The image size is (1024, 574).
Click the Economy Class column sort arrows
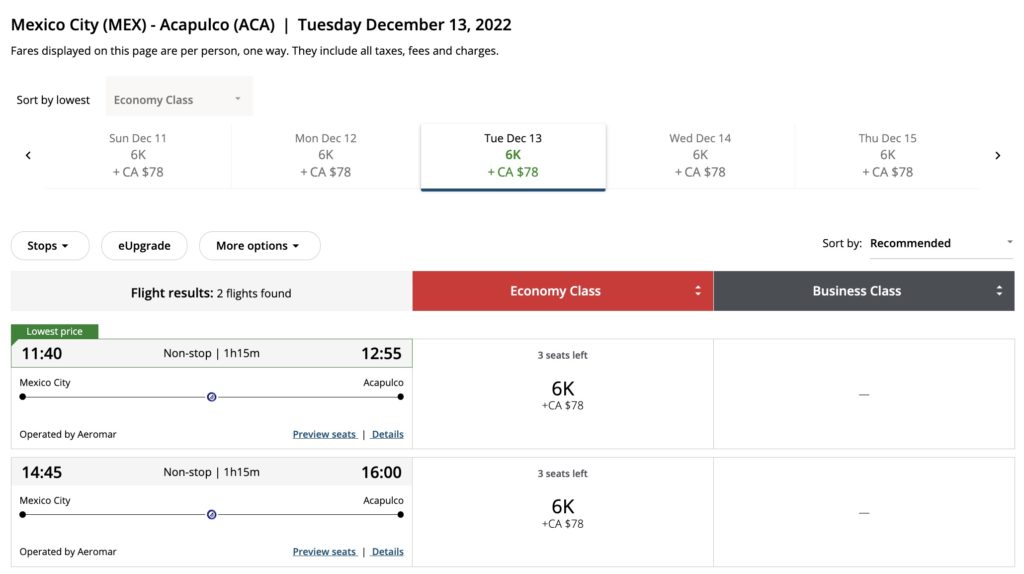698,291
